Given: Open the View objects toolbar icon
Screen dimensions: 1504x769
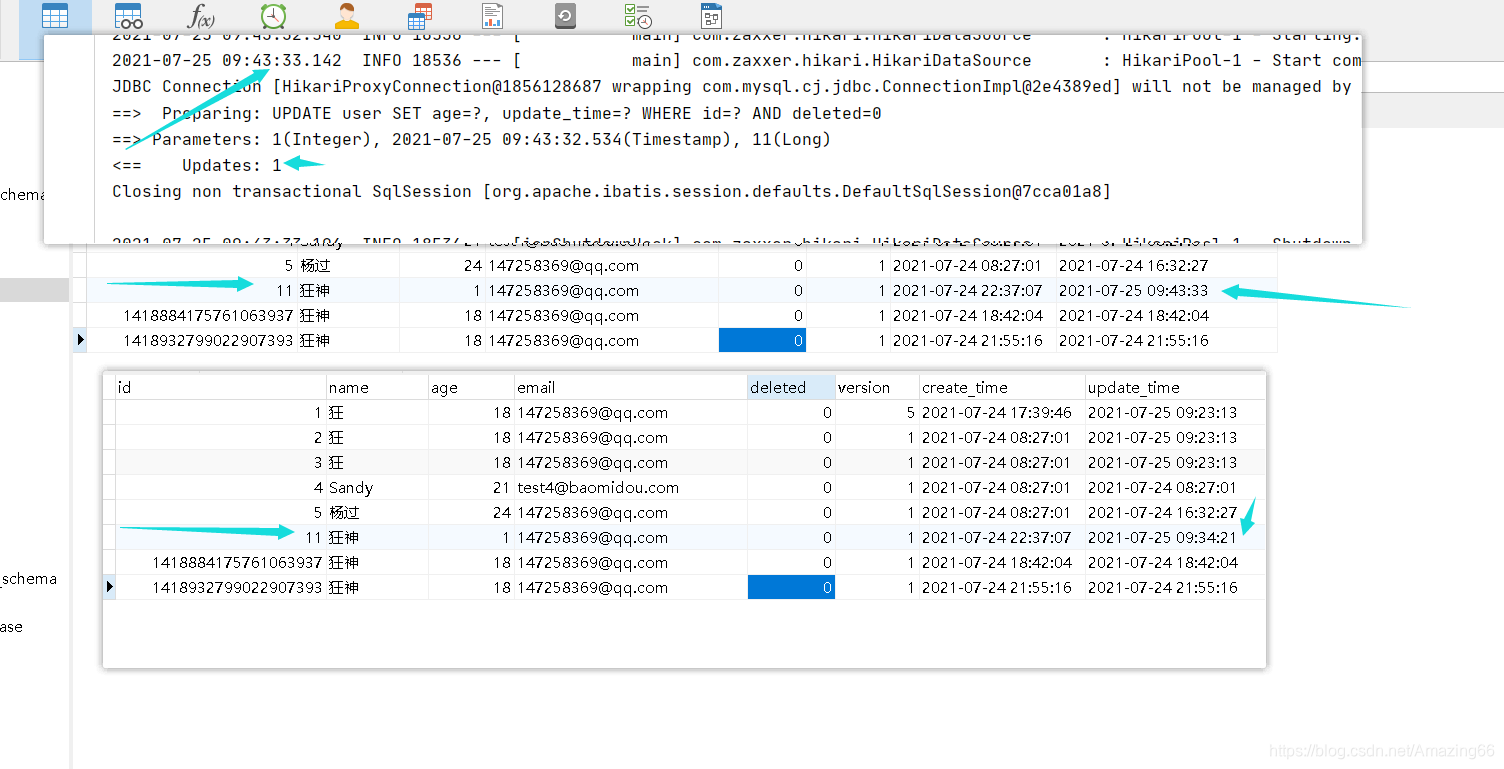Looking at the screenshot, I should pyautogui.click(x=128, y=16).
